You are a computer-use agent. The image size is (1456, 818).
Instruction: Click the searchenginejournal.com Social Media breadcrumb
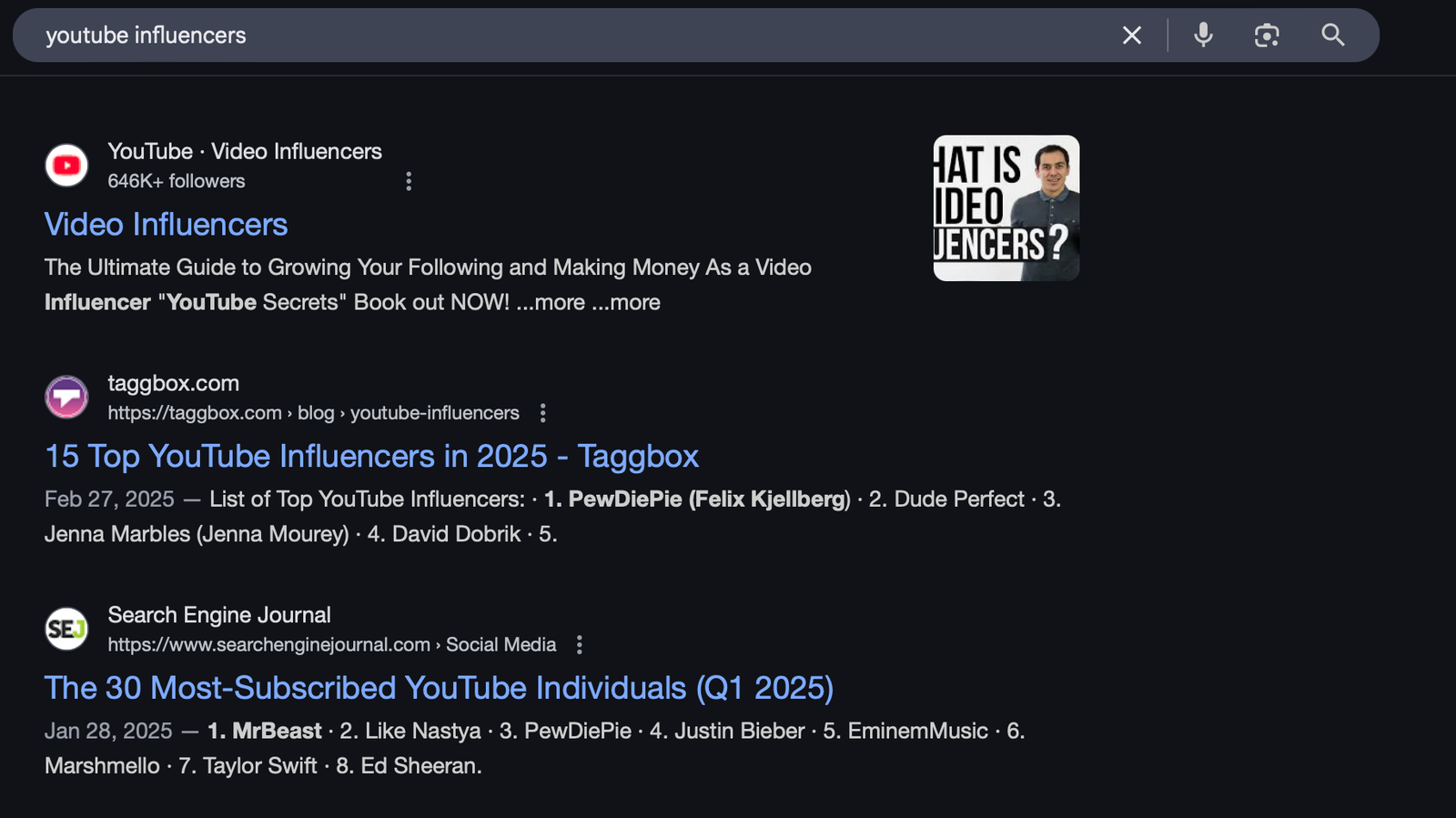331,645
